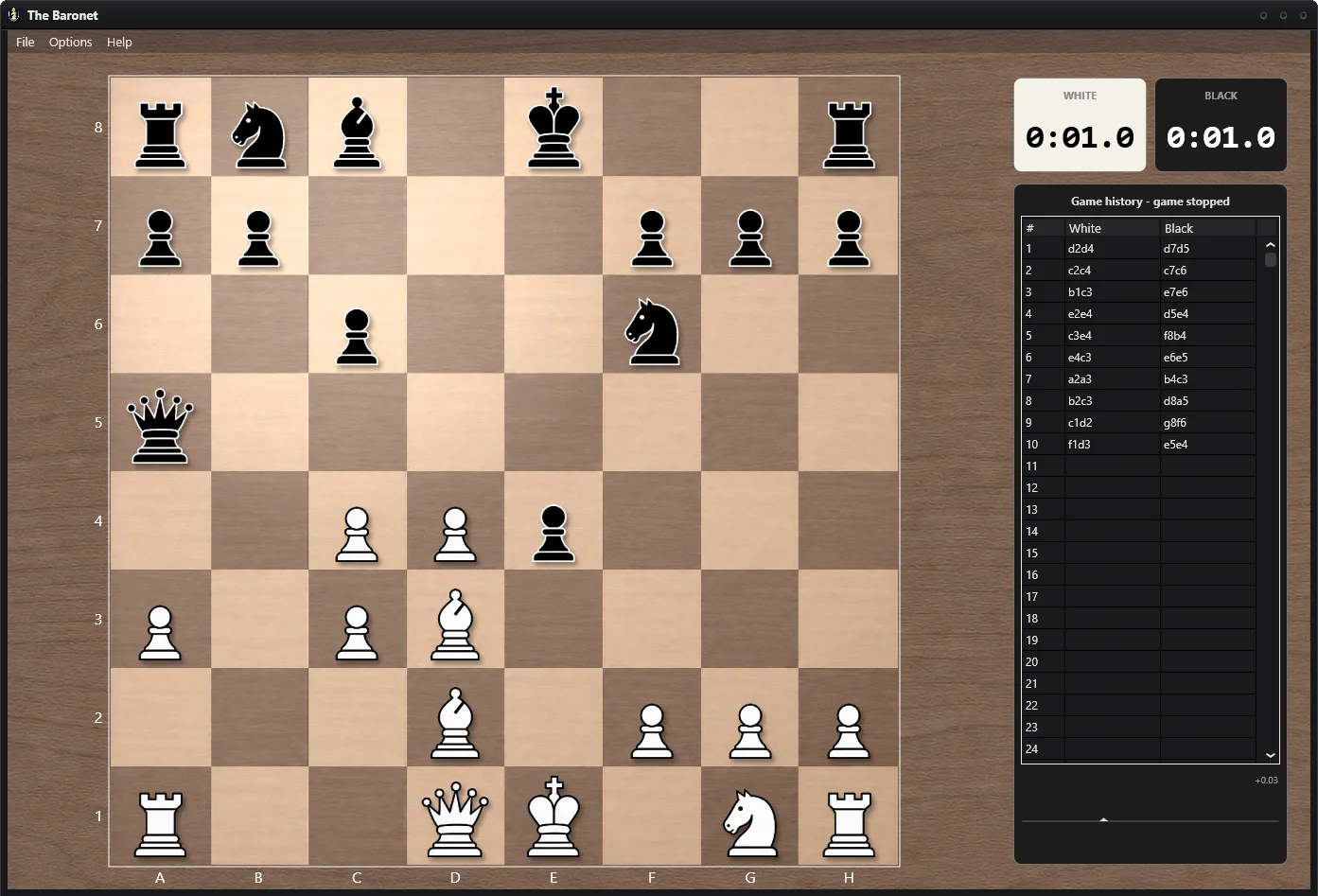This screenshot has height=896, width=1318.
Task: Select the white bishop on d3
Action: click(x=455, y=624)
